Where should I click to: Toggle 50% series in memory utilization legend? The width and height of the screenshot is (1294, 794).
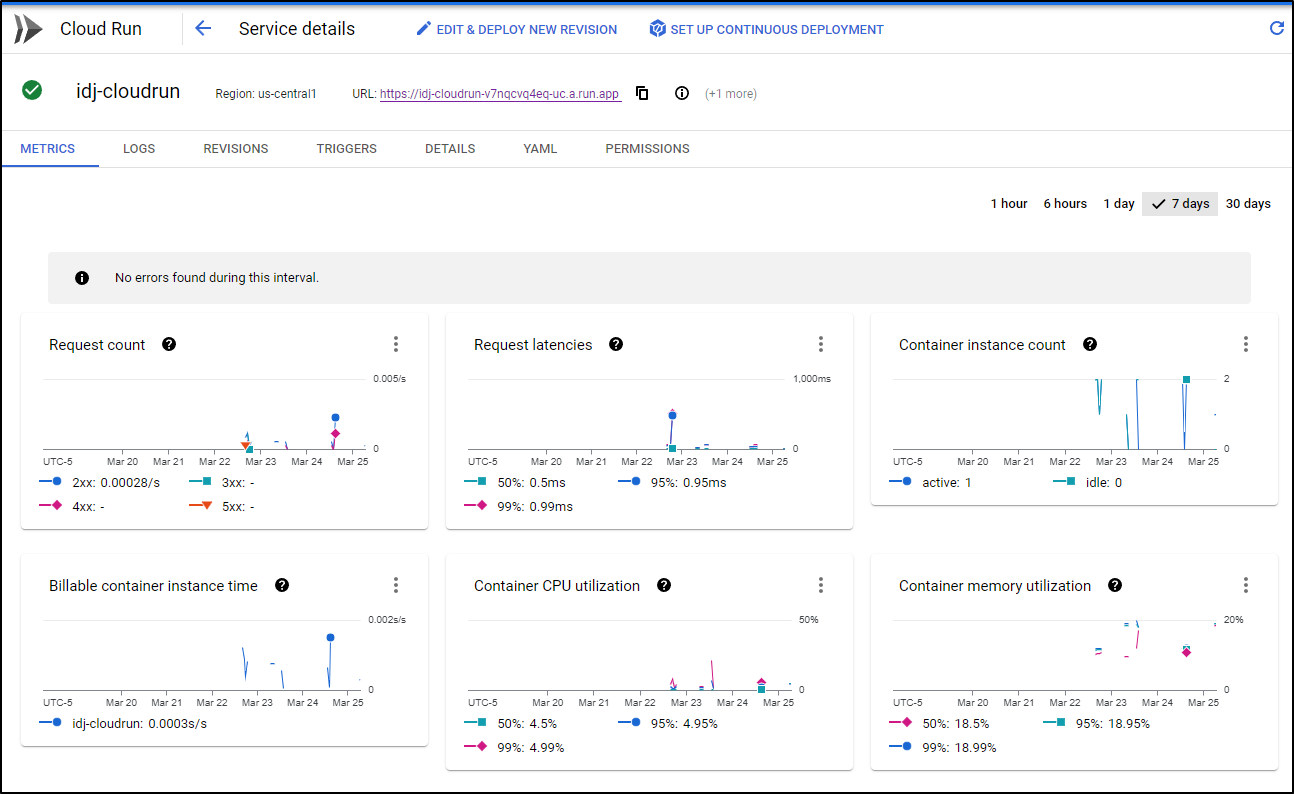click(x=940, y=723)
